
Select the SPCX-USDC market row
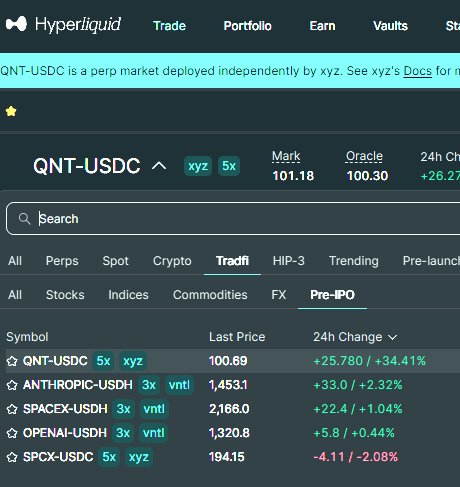233,457
